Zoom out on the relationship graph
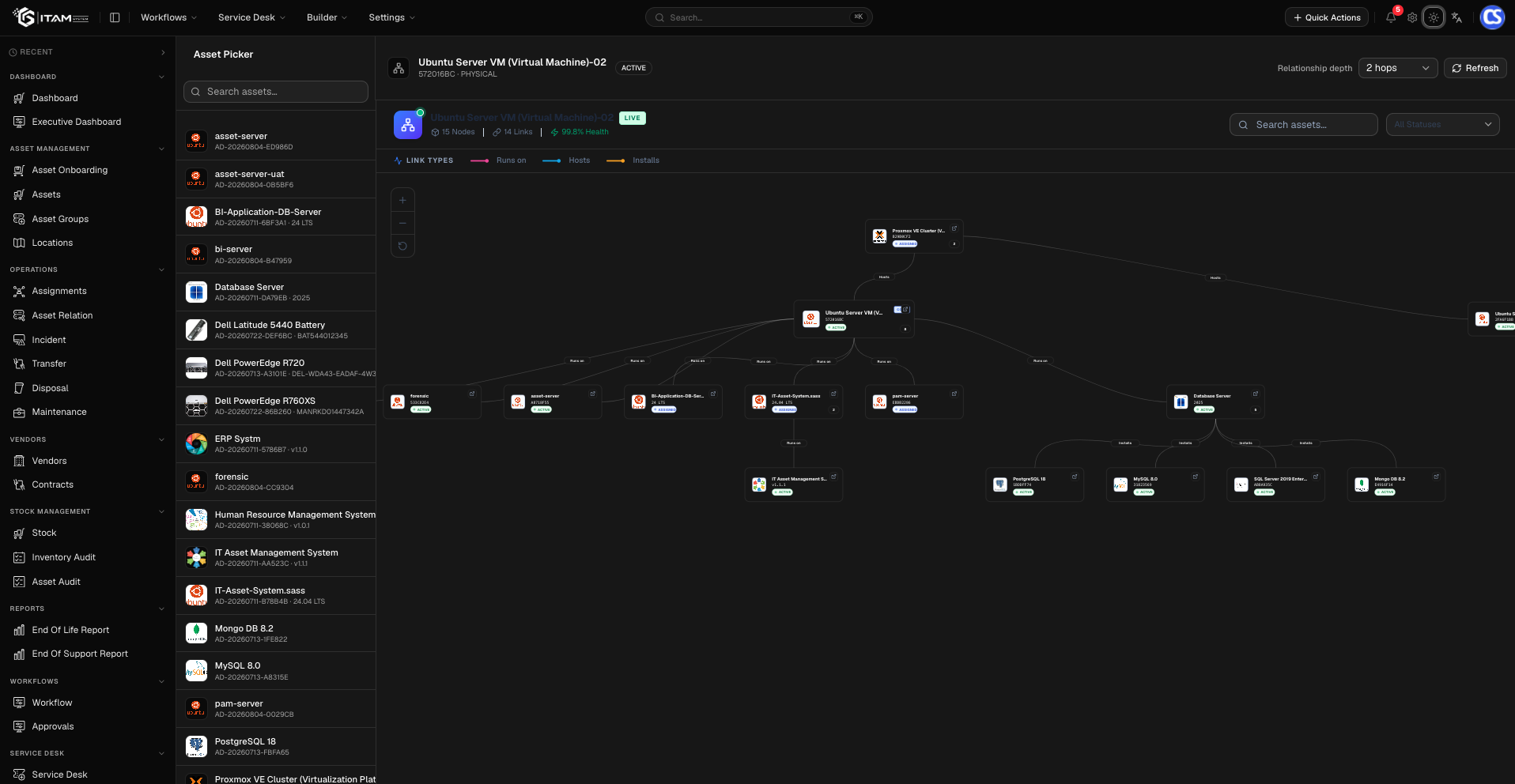 (402, 223)
